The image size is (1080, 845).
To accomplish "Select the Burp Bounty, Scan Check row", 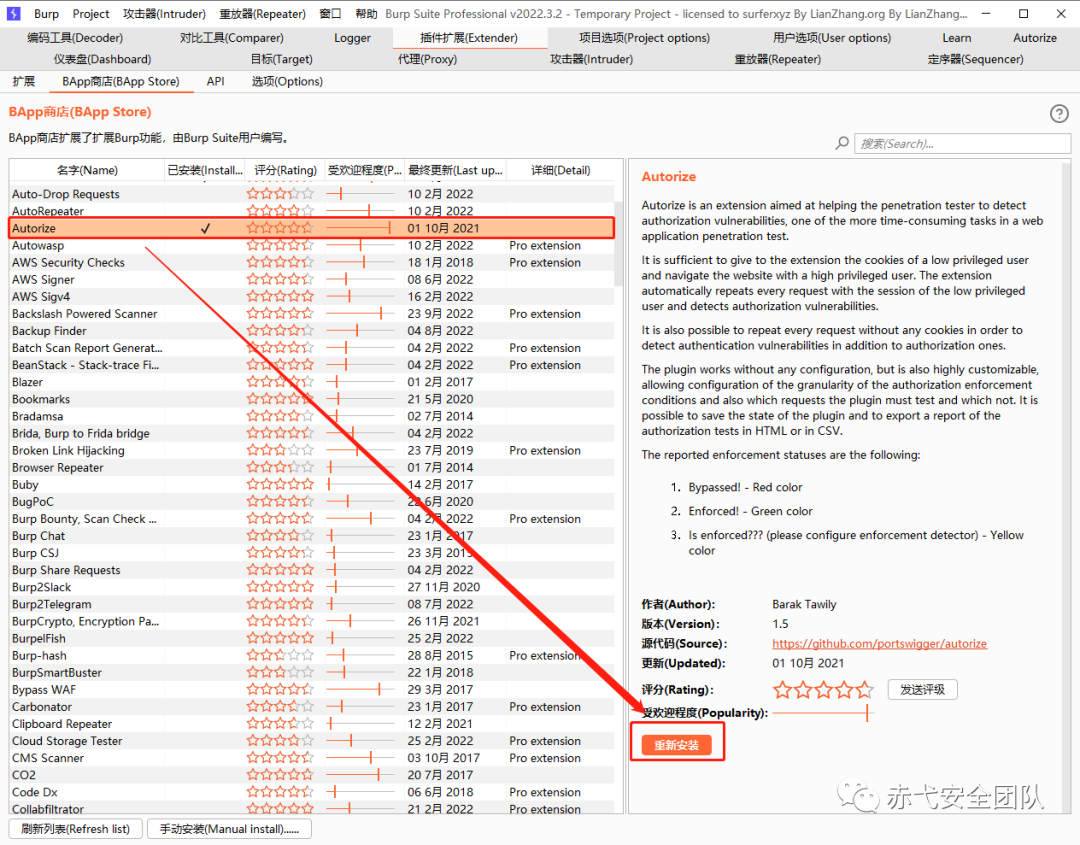I will pos(311,519).
